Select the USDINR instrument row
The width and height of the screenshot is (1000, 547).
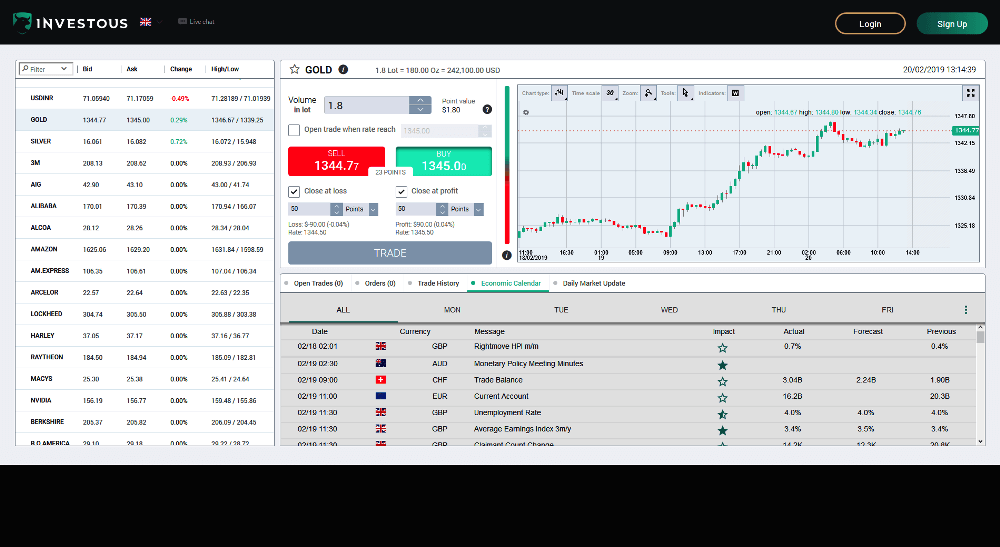[145, 98]
